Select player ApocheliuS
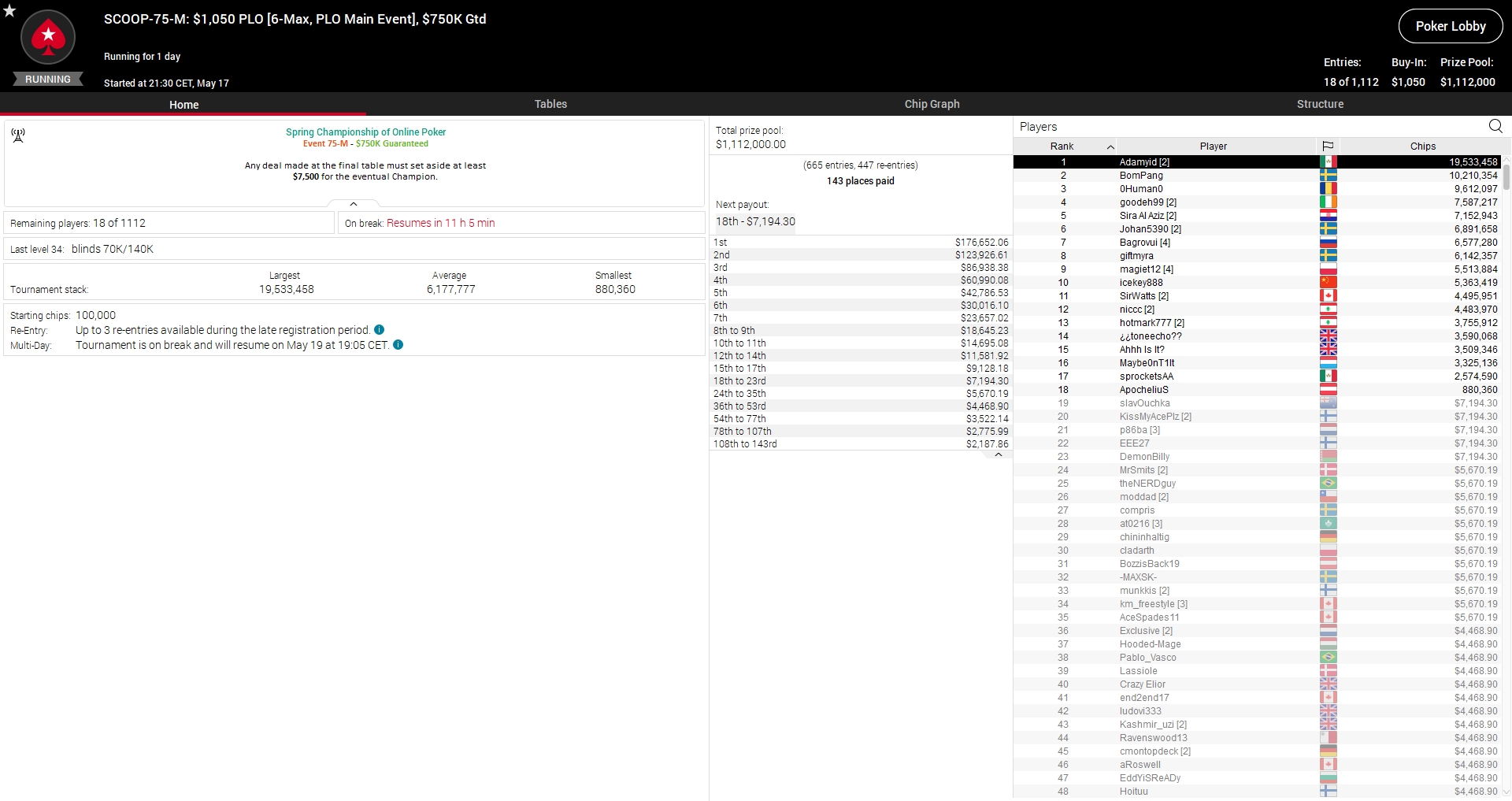The width and height of the screenshot is (1512, 801). pyautogui.click(x=1257, y=390)
